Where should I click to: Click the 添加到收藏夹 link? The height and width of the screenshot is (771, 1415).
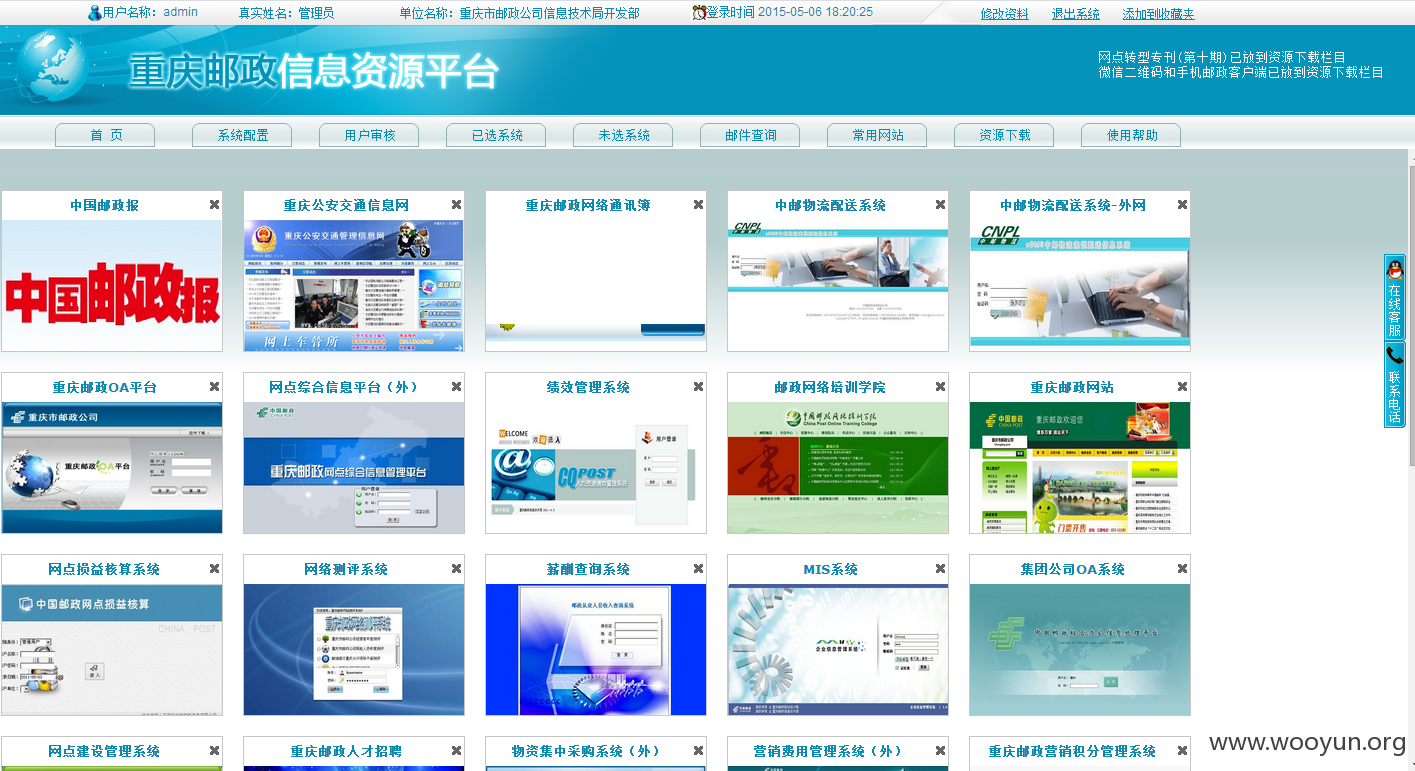1158,14
